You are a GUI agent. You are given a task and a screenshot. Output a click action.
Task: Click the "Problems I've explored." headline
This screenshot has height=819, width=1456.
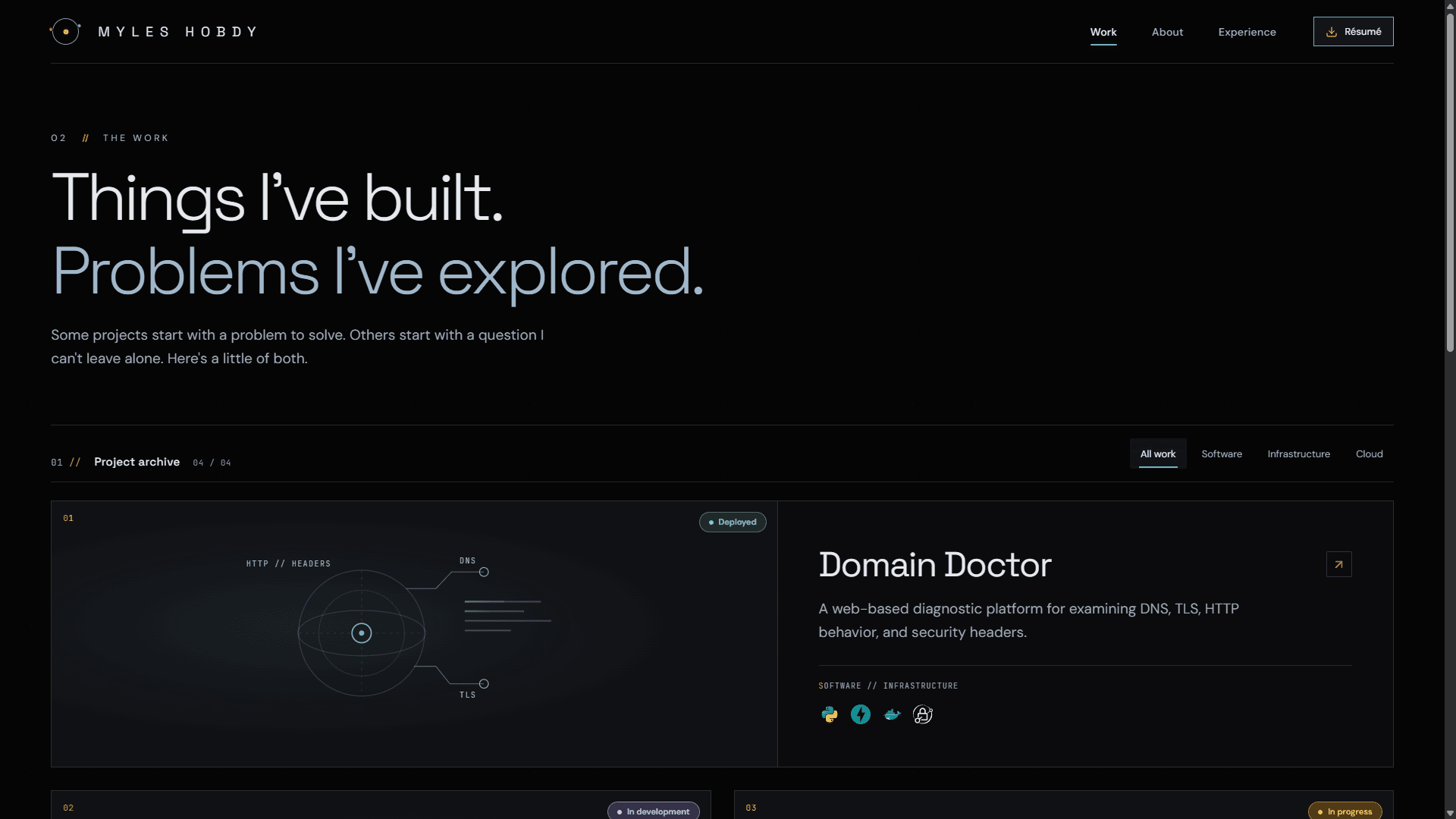pyautogui.click(x=378, y=273)
